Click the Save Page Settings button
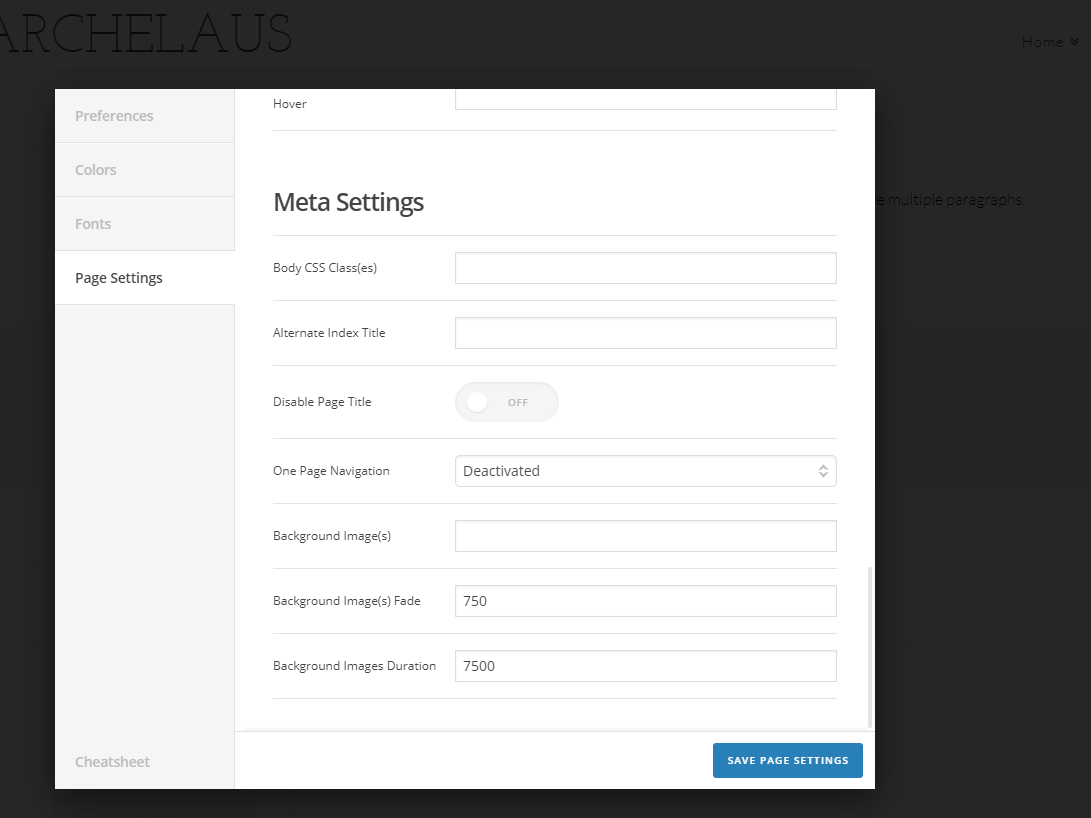This screenshot has width=1091, height=818. [x=787, y=760]
